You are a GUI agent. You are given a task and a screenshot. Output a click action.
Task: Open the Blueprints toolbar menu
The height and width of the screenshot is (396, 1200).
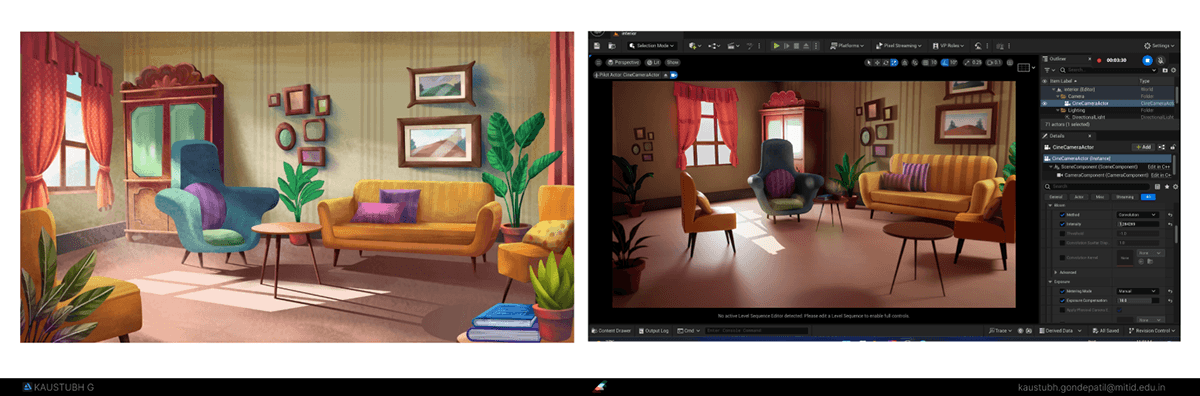(x=714, y=46)
